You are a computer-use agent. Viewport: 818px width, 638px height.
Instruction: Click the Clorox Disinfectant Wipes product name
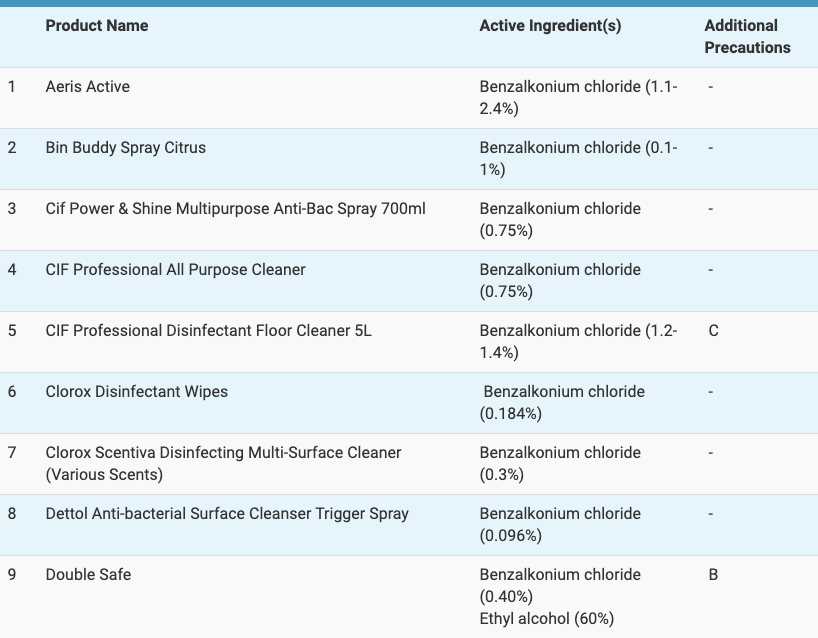point(137,392)
